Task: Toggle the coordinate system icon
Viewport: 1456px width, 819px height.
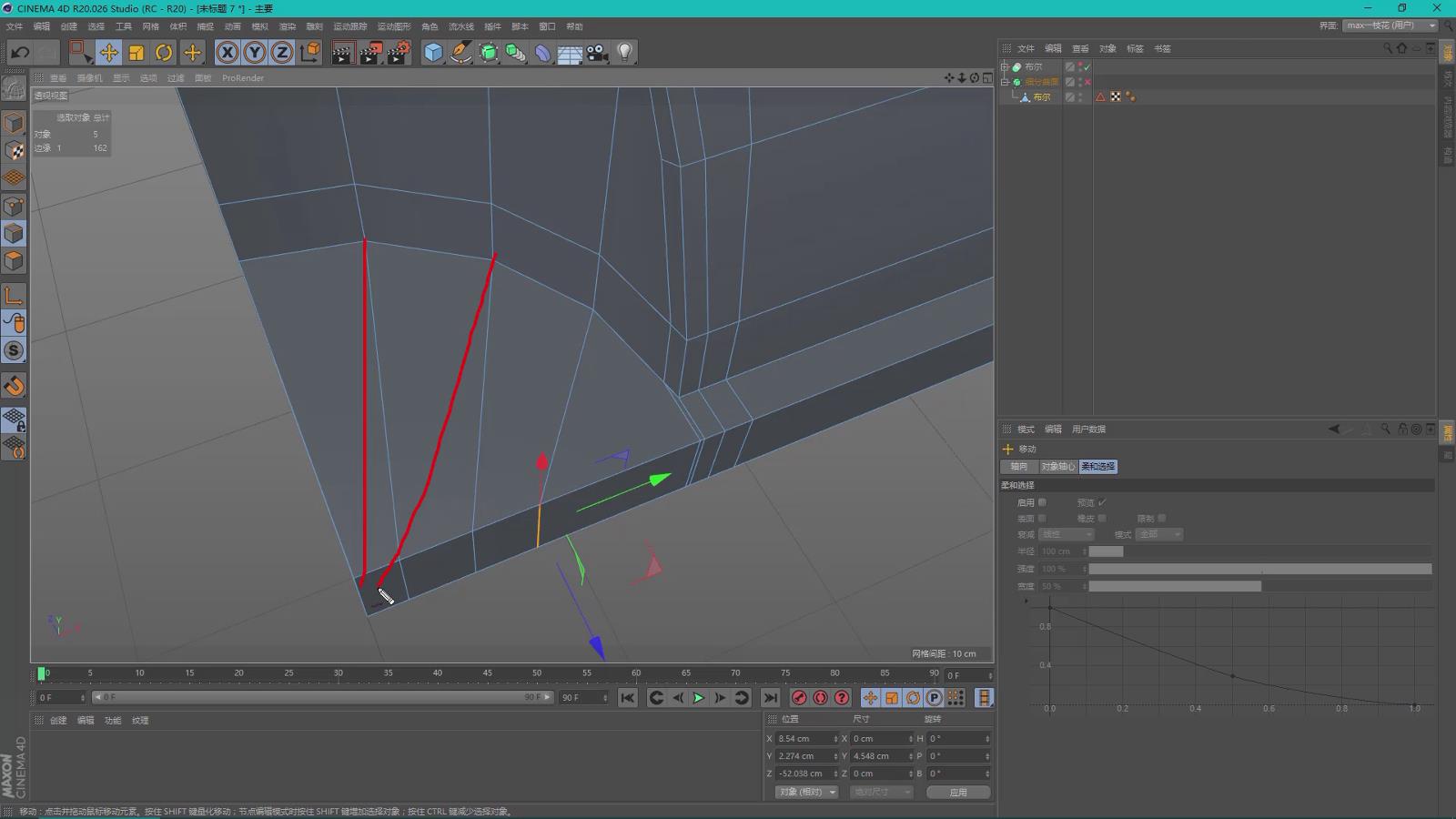Action: (x=309, y=53)
